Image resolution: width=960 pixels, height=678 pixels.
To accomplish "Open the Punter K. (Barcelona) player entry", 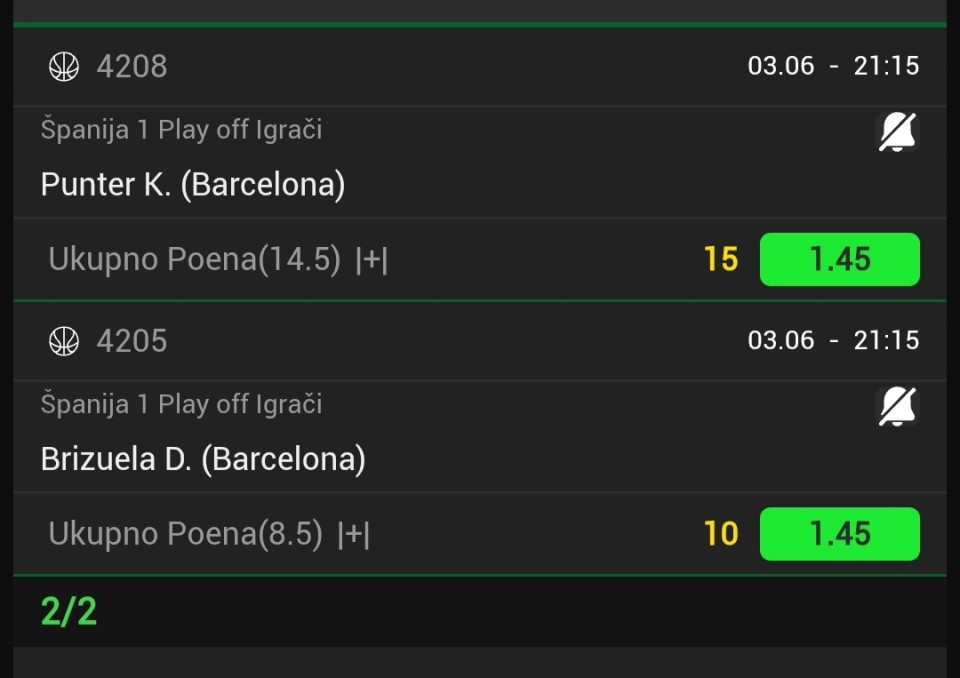I will (x=193, y=185).
